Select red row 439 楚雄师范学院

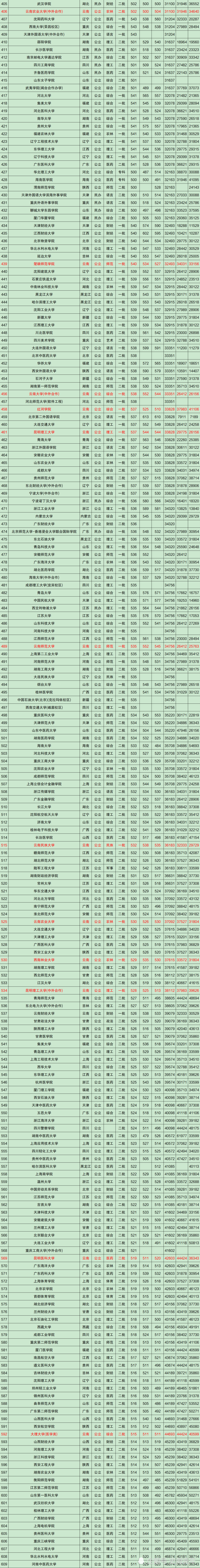[x=100, y=263]
